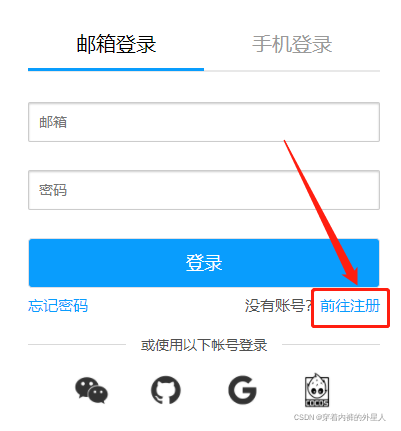This screenshot has width=401, height=431.
Task: Select the 或使用以下帐号登录 divider label
Action: coord(204,345)
